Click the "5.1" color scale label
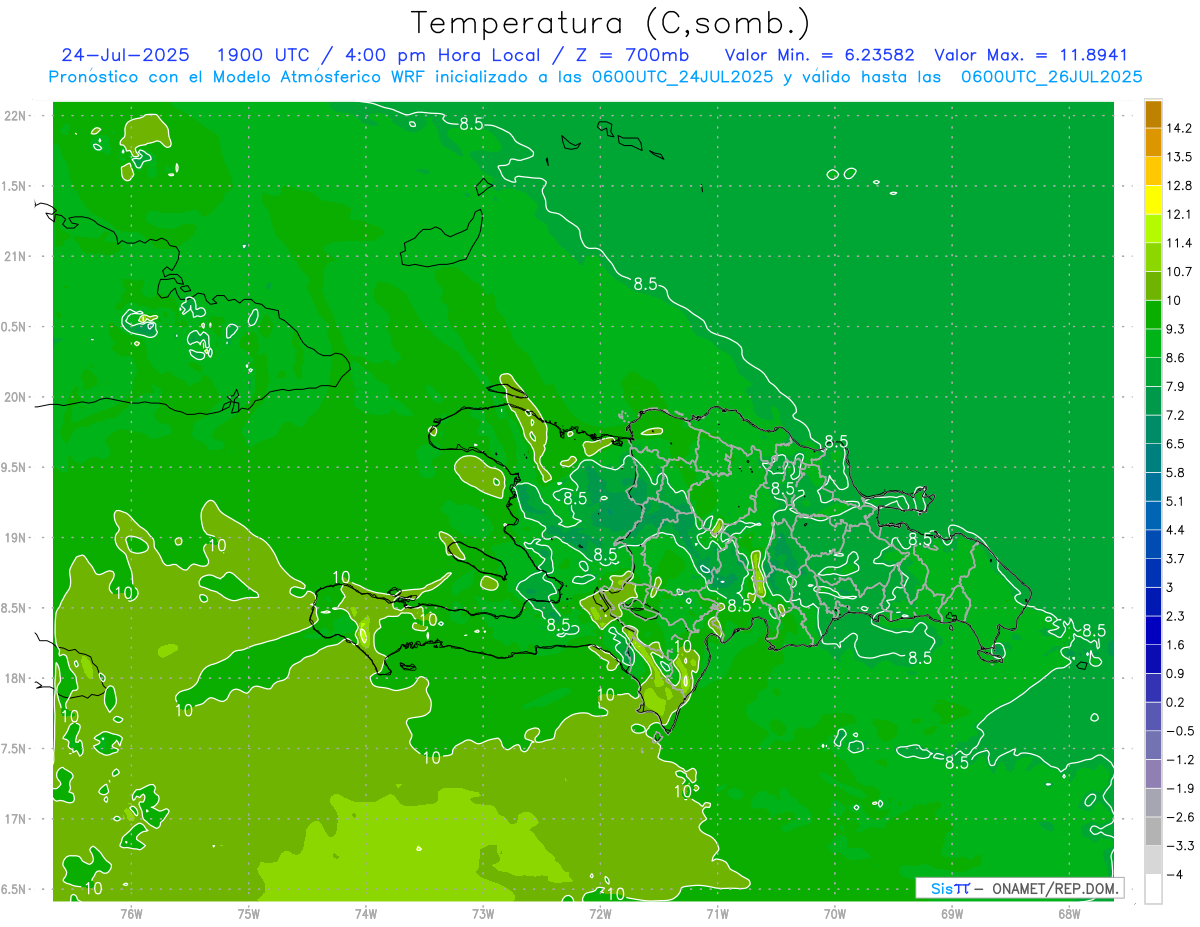Viewport: 1200px width, 927px height. pos(1176,501)
